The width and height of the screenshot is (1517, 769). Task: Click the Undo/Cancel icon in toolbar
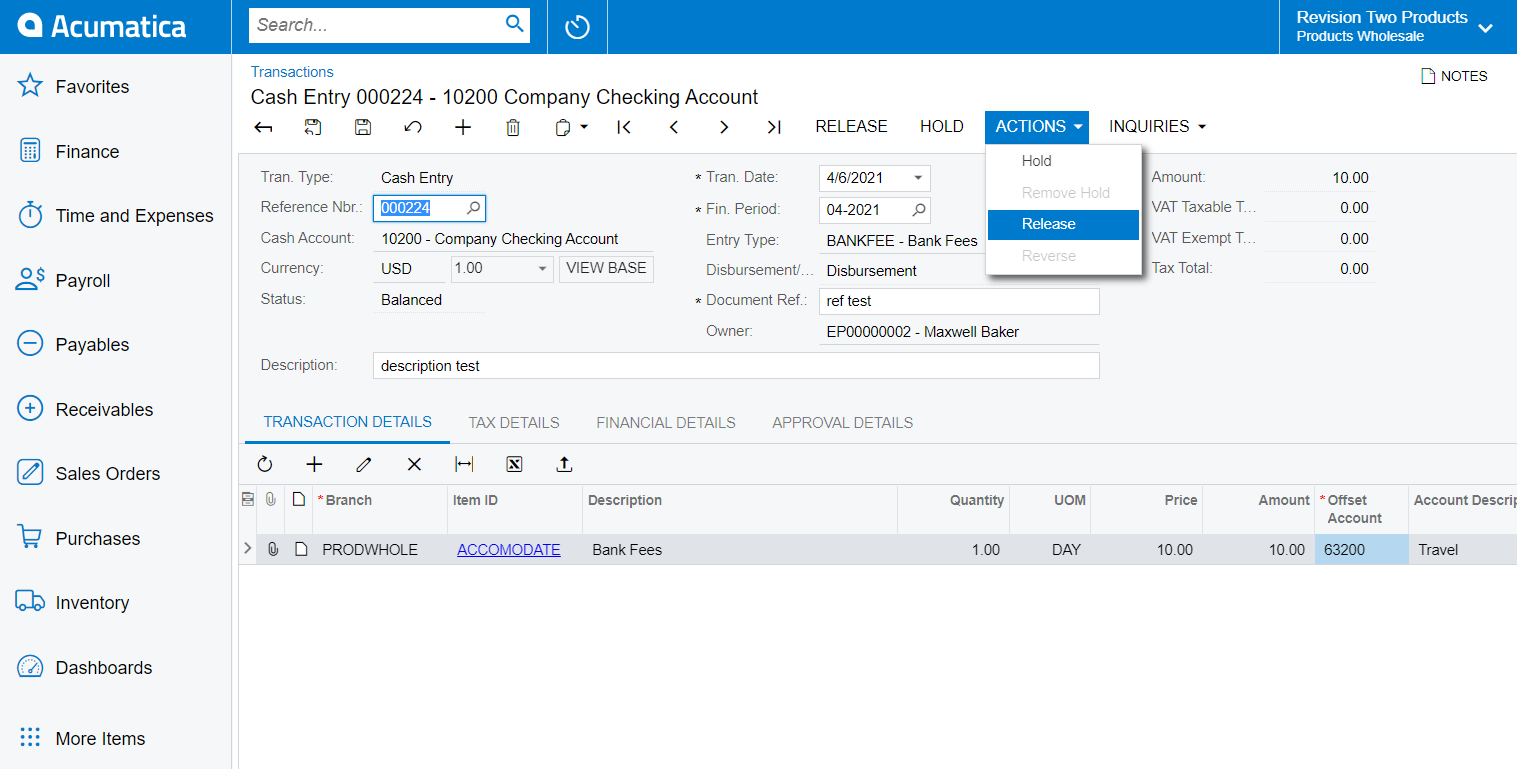tap(413, 127)
